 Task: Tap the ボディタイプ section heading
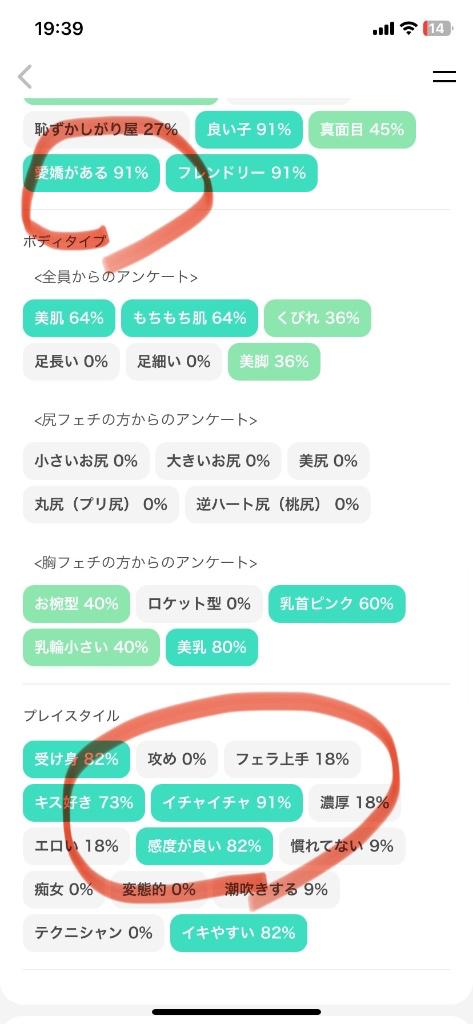coord(64,241)
